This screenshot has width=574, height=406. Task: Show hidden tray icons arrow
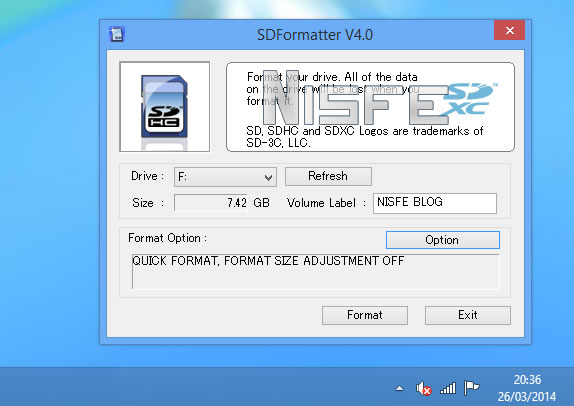pyautogui.click(x=400, y=388)
